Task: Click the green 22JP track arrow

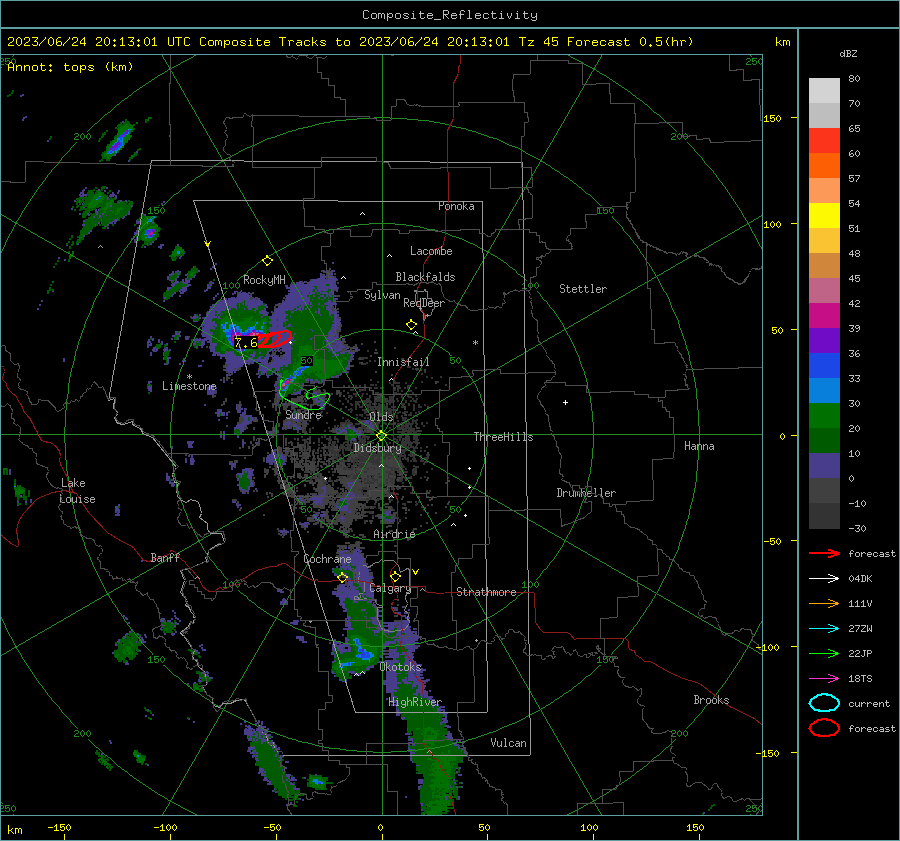Action: point(824,653)
